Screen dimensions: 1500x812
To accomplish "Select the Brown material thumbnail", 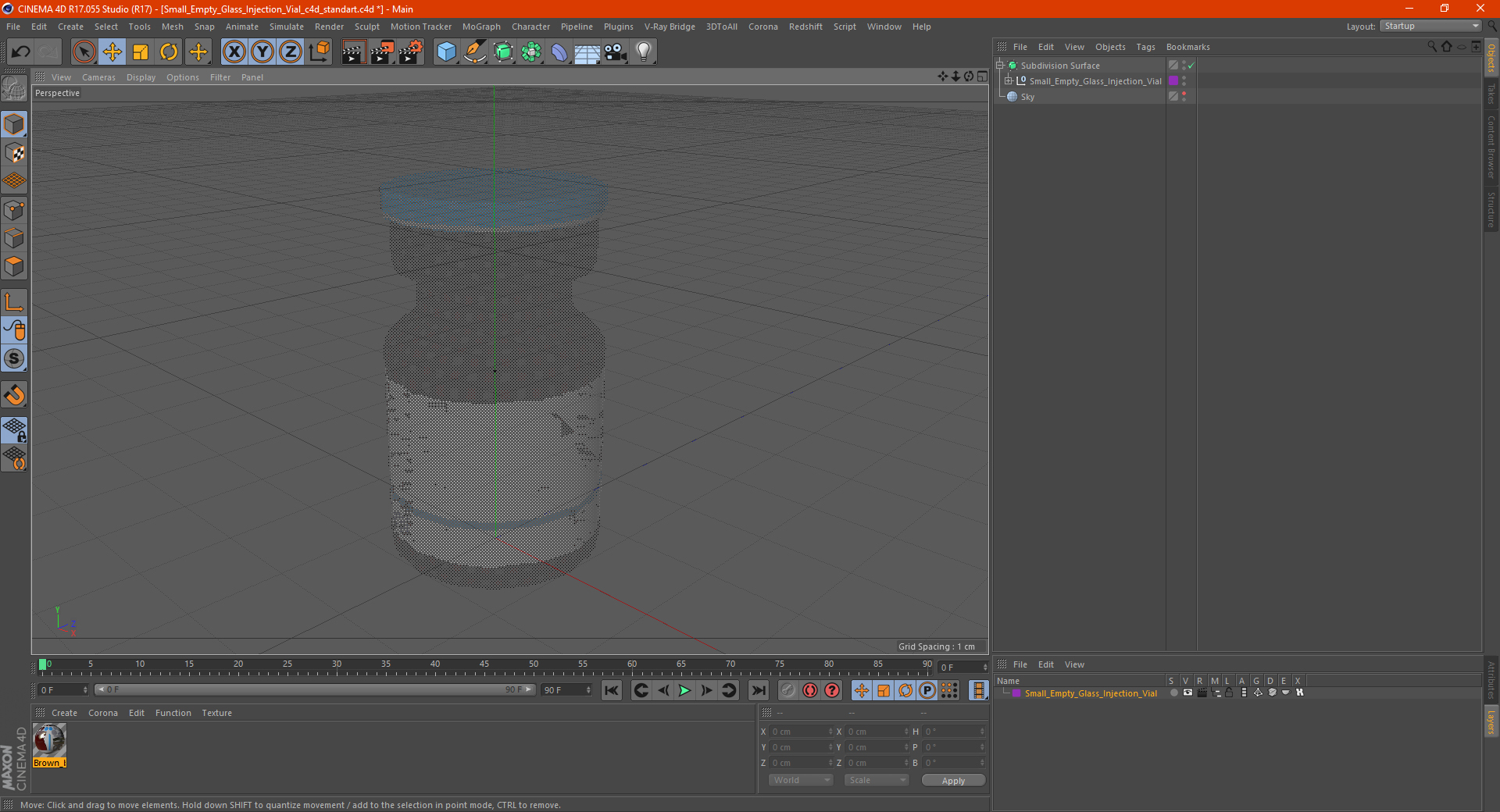I will tap(49, 746).
